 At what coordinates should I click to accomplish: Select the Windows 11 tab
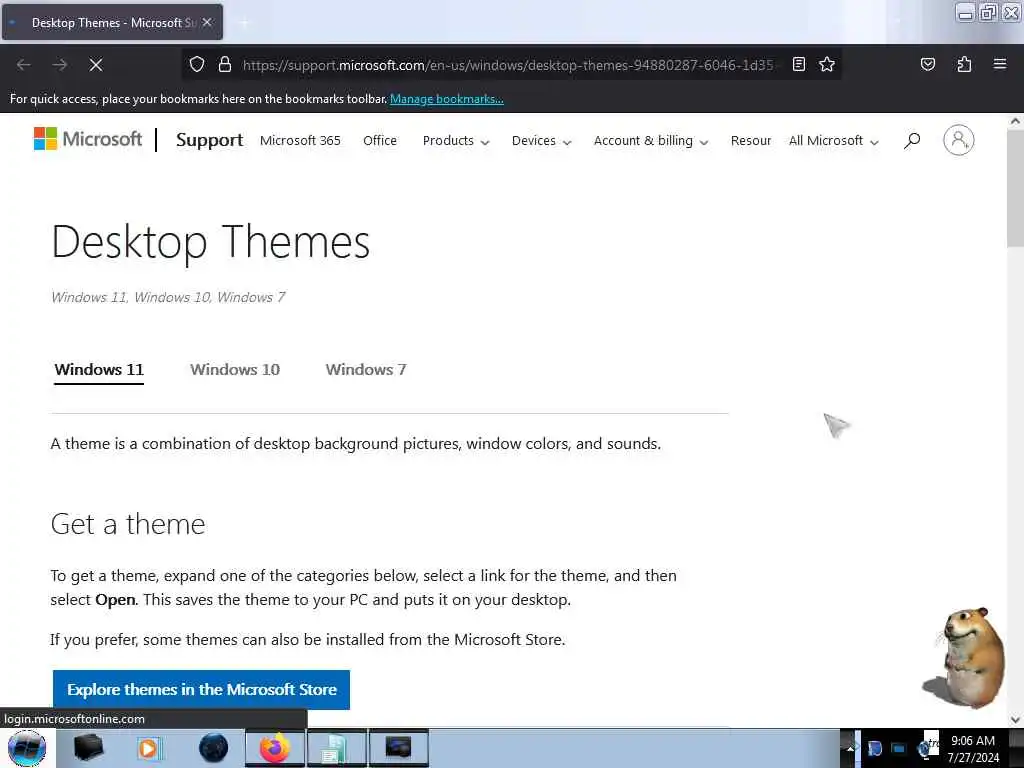point(99,370)
